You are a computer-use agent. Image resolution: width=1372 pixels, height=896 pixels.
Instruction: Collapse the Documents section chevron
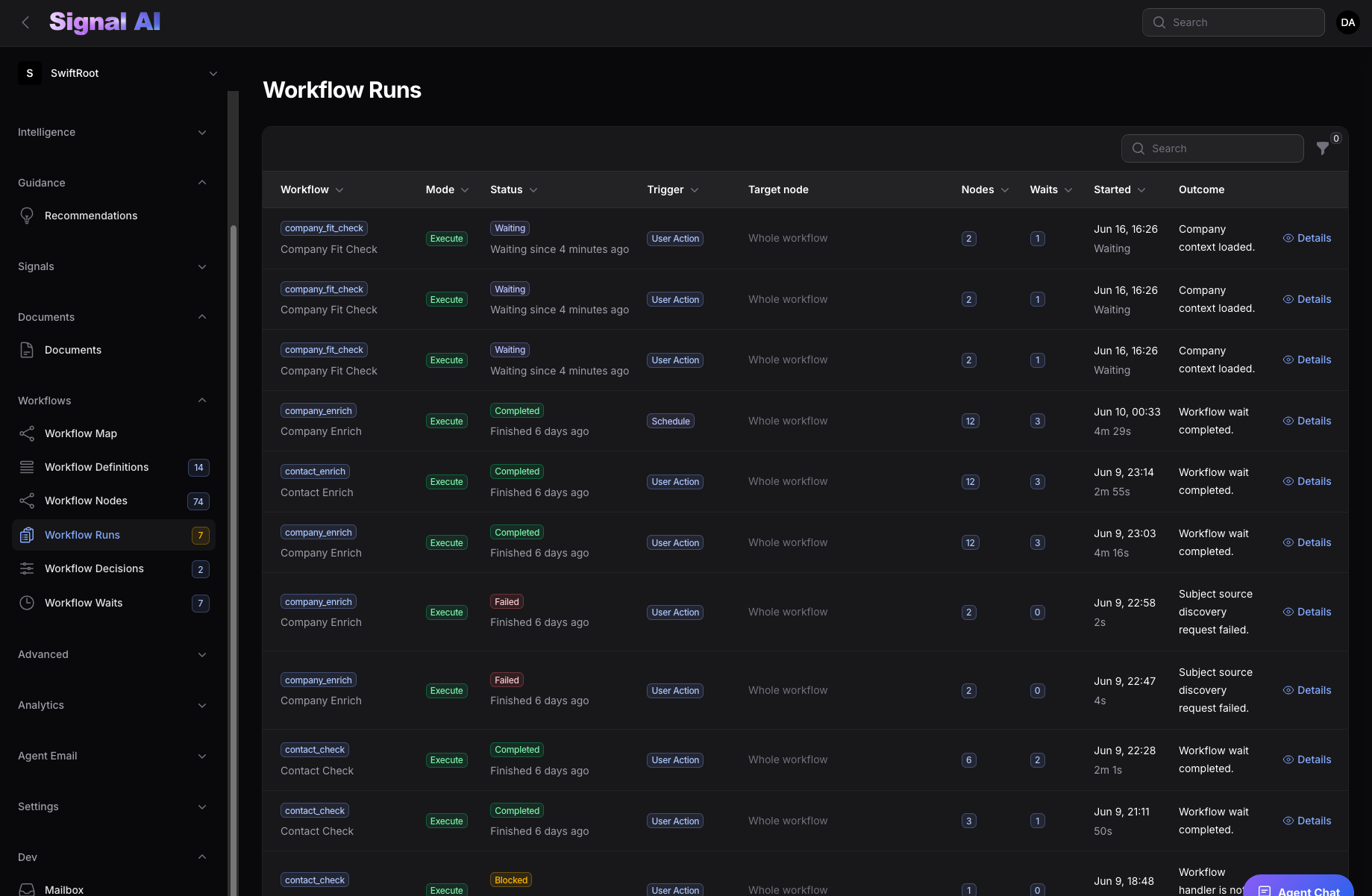tap(202, 317)
